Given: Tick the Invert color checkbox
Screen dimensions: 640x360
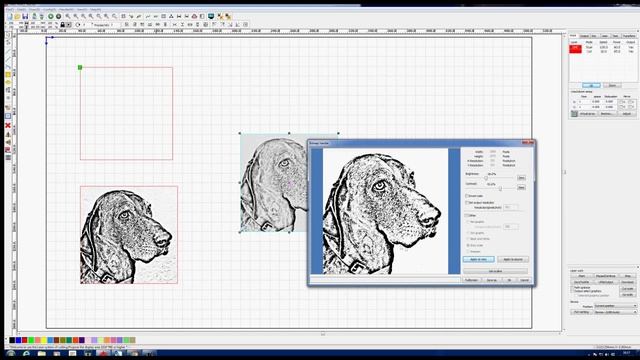Looking at the screenshot, I should click(467, 196).
